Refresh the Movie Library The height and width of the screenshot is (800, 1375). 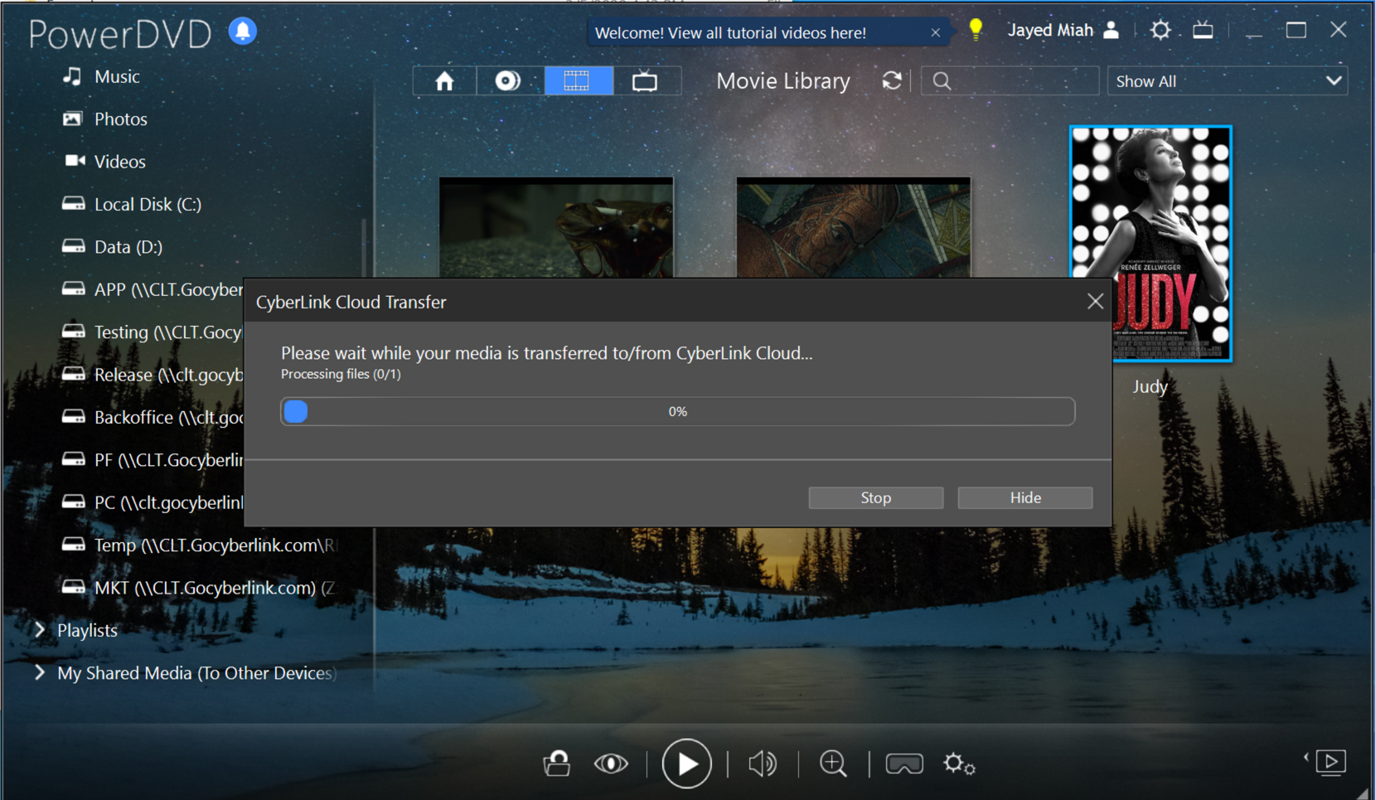click(x=892, y=81)
